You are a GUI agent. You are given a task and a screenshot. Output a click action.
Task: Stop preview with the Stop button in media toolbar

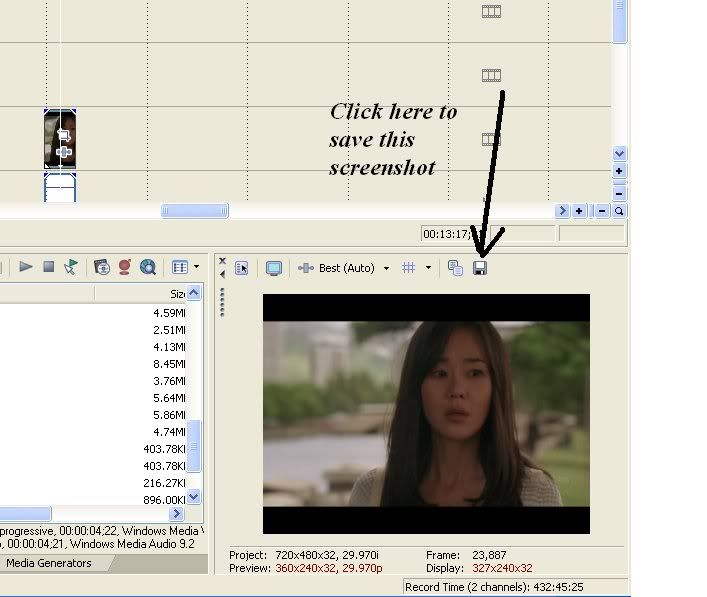click(x=49, y=267)
